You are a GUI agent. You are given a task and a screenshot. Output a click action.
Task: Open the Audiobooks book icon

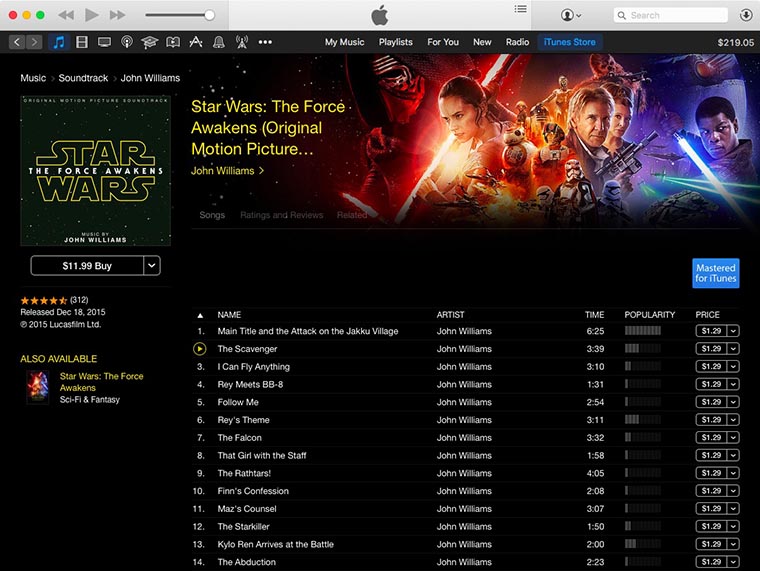click(x=173, y=42)
